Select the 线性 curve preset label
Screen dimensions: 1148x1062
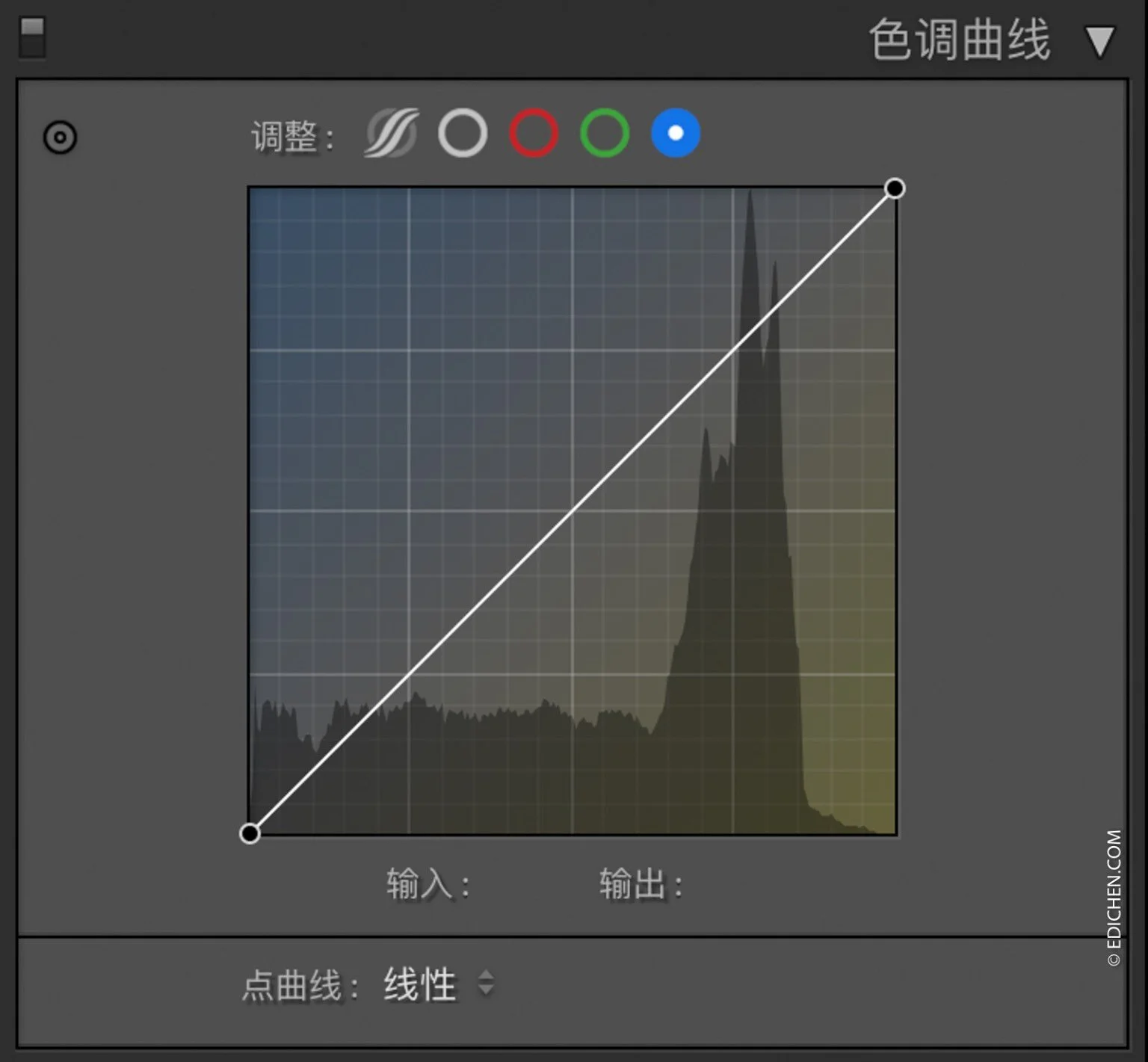(419, 984)
